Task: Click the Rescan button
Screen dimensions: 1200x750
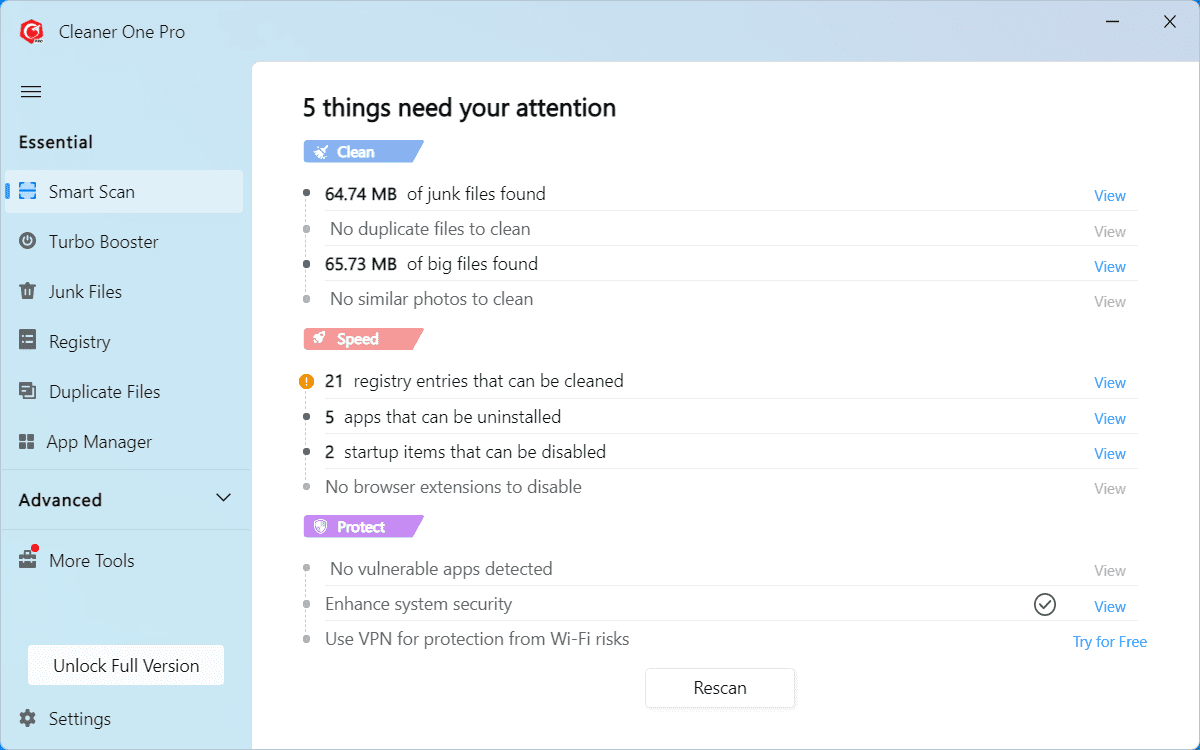Action: tap(720, 688)
